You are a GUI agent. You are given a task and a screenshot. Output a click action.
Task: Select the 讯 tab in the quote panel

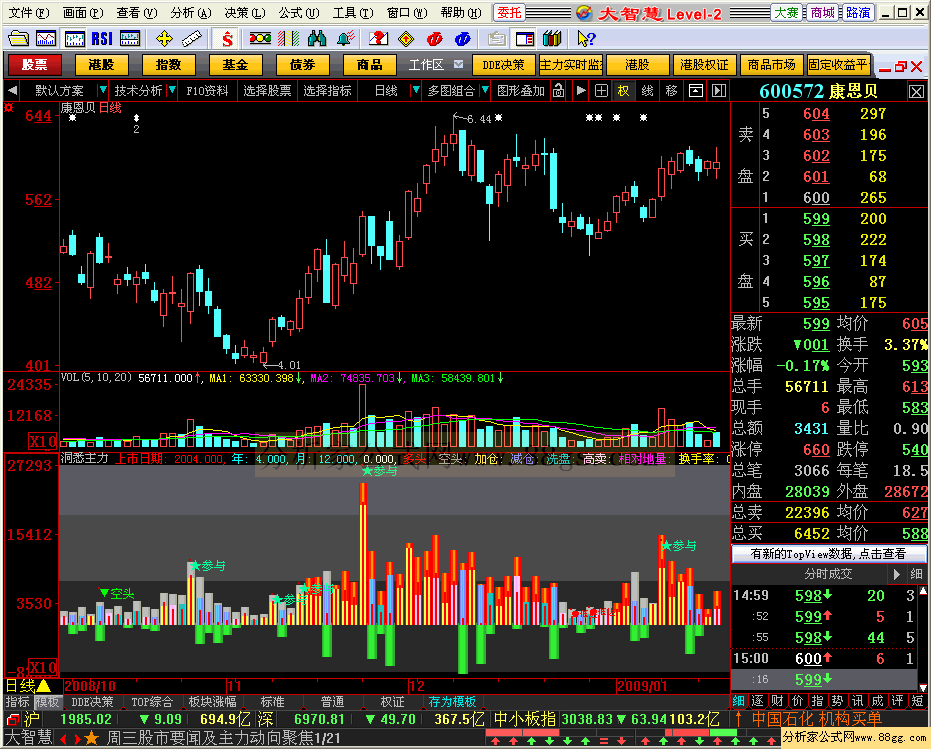click(x=857, y=701)
